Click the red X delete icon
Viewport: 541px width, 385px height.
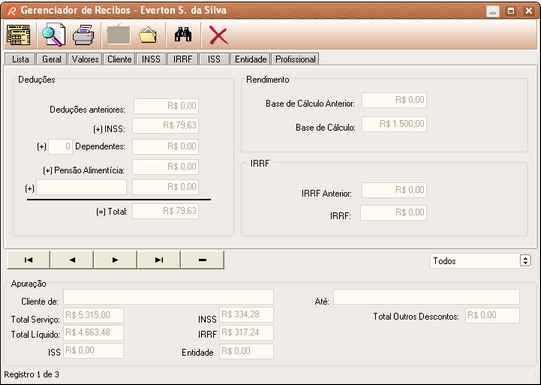tap(218, 36)
